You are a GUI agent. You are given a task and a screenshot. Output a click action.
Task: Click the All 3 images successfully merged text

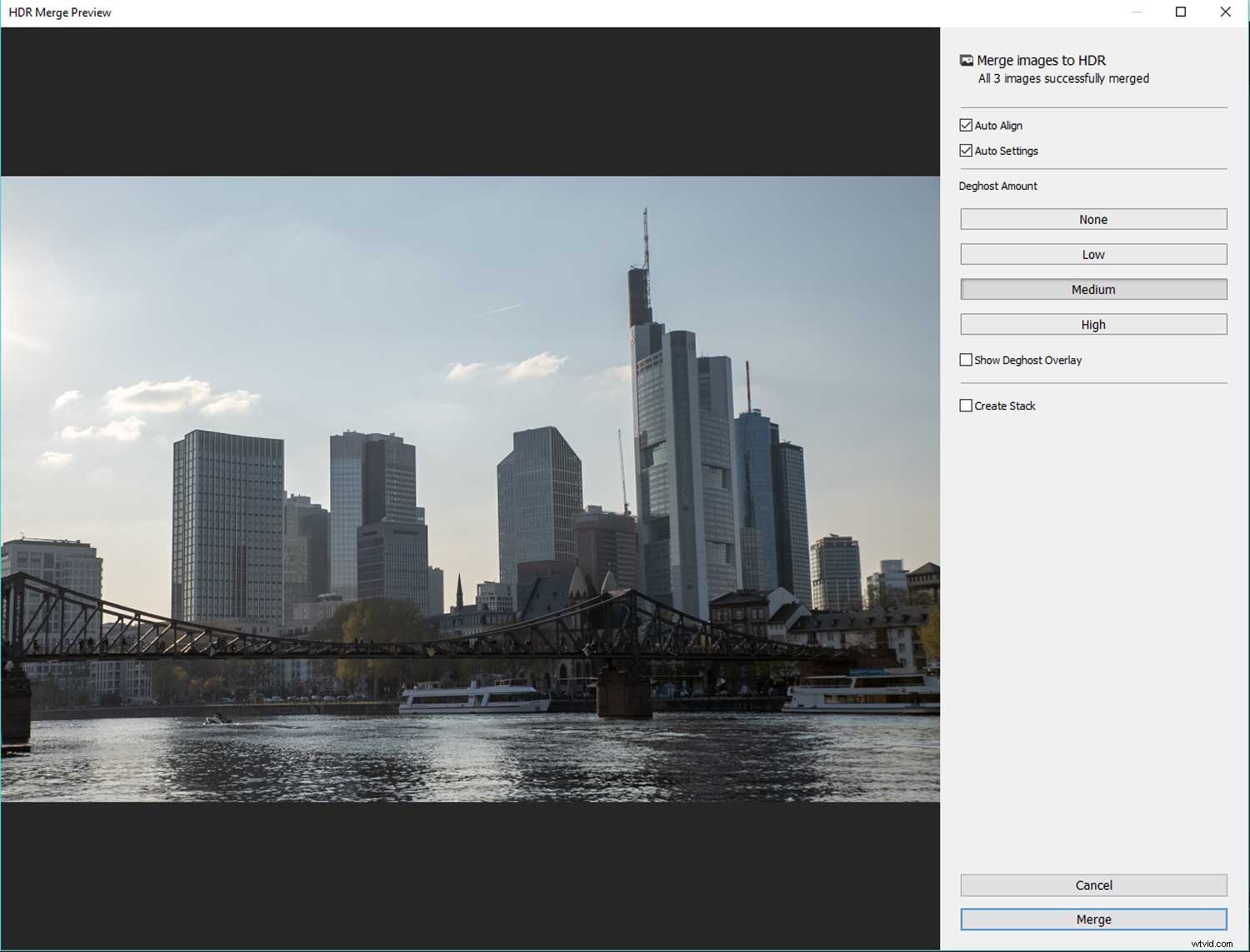(x=1062, y=78)
